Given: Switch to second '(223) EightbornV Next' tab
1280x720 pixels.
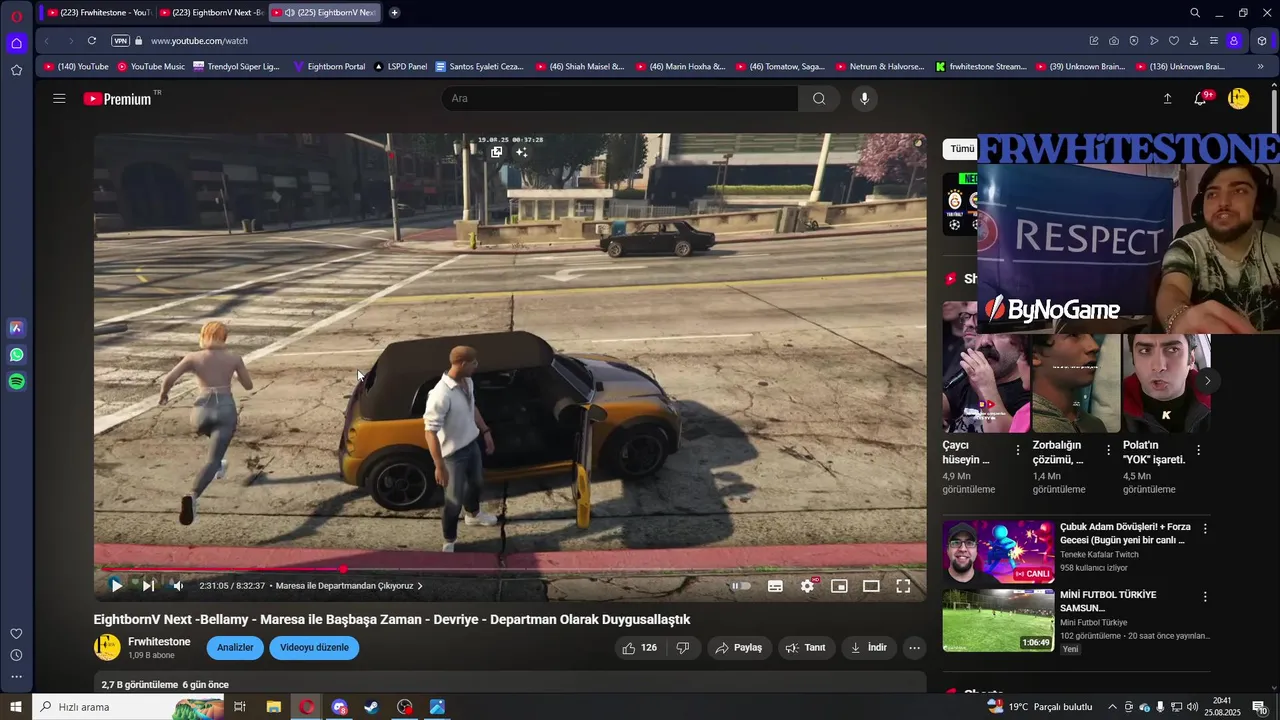Looking at the screenshot, I should point(210,13).
